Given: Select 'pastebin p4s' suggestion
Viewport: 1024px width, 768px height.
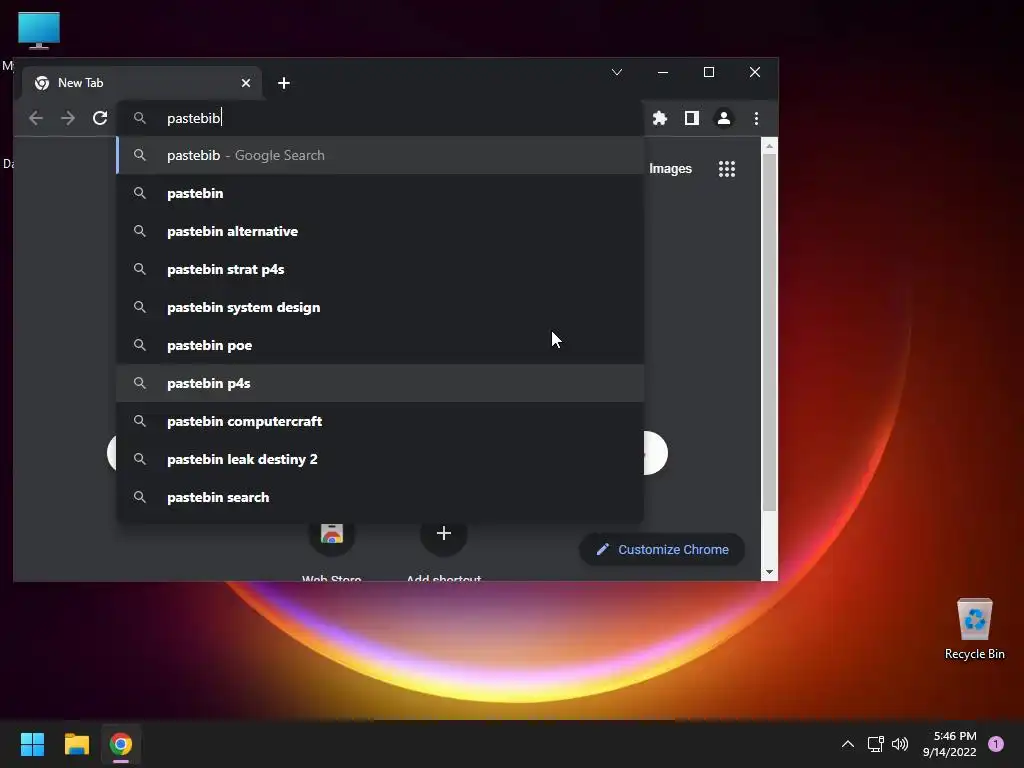Looking at the screenshot, I should coord(380,383).
